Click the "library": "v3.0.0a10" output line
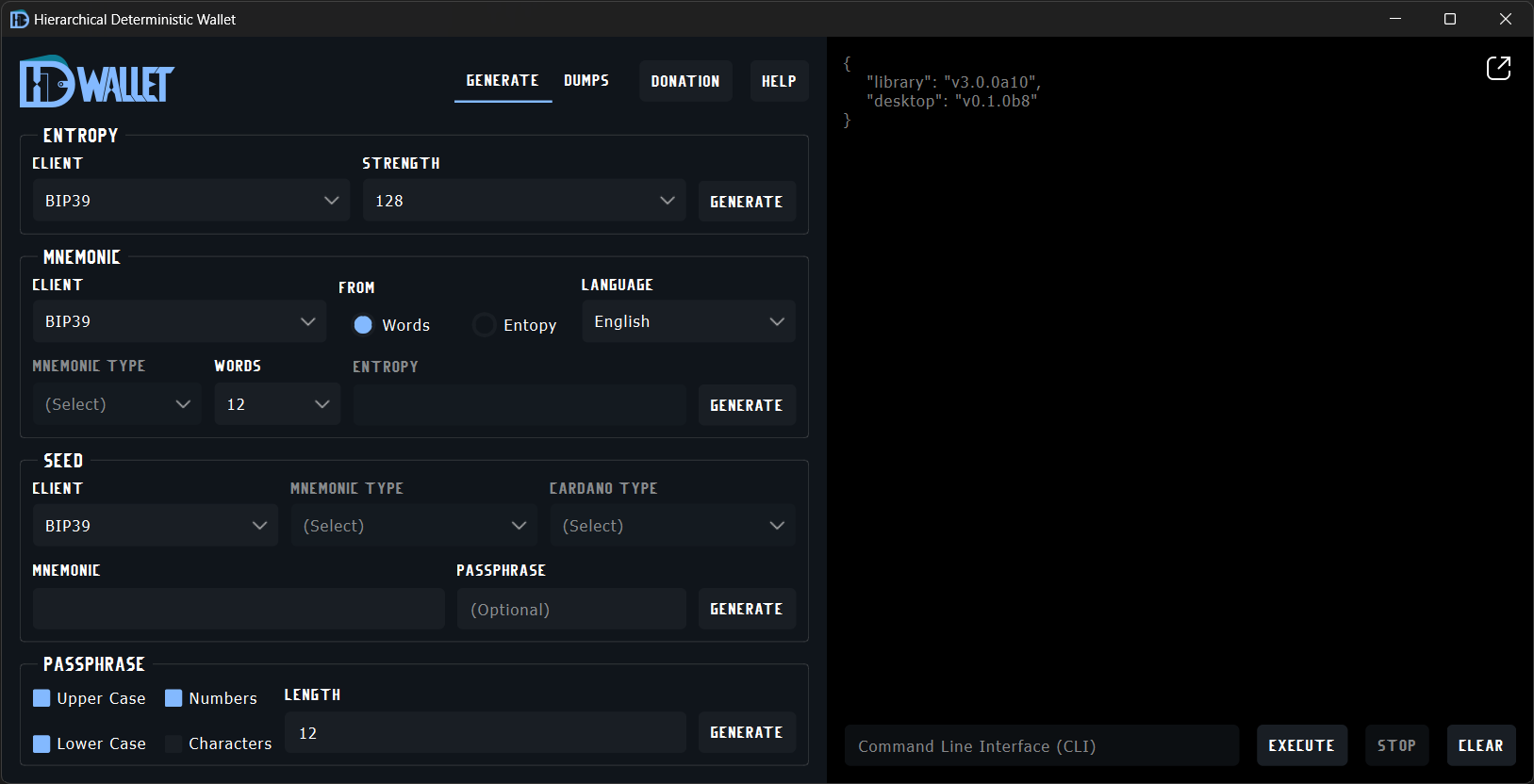This screenshot has width=1534, height=784. coord(954,82)
